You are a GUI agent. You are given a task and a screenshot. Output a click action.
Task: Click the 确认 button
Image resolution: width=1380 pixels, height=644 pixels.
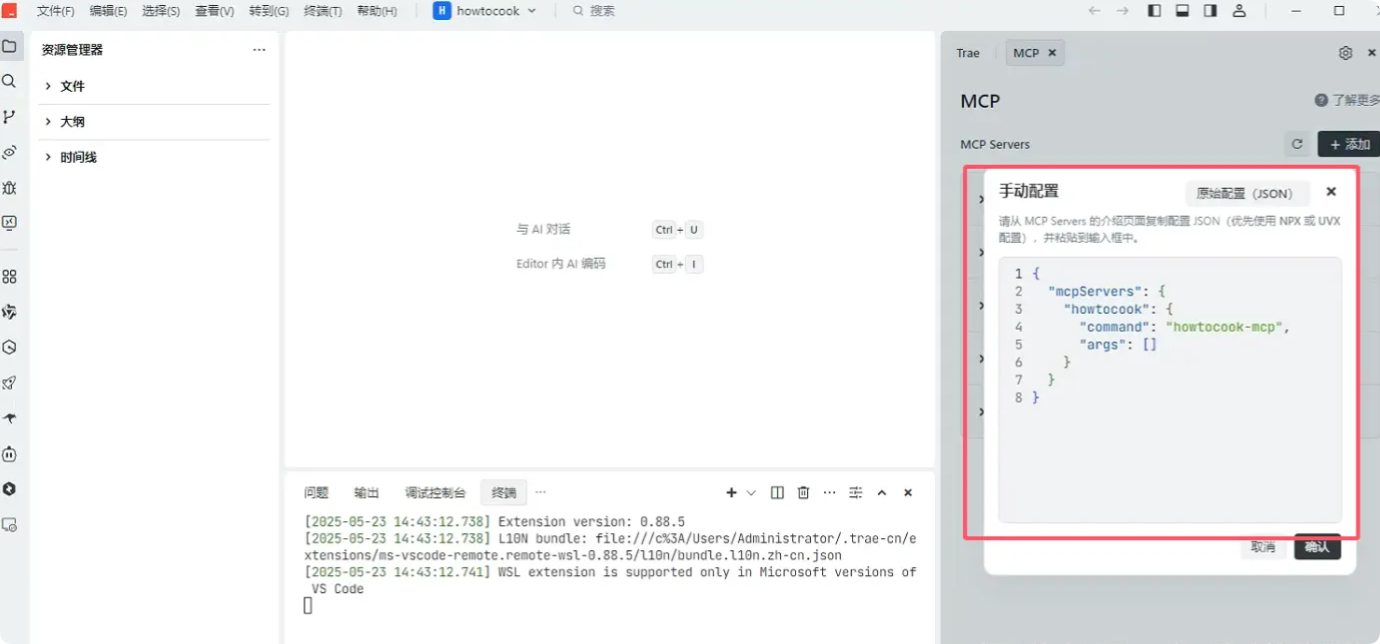1317,547
